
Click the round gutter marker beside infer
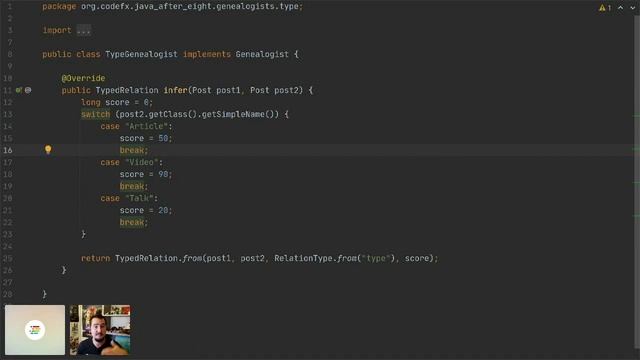[x=28, y=90]
